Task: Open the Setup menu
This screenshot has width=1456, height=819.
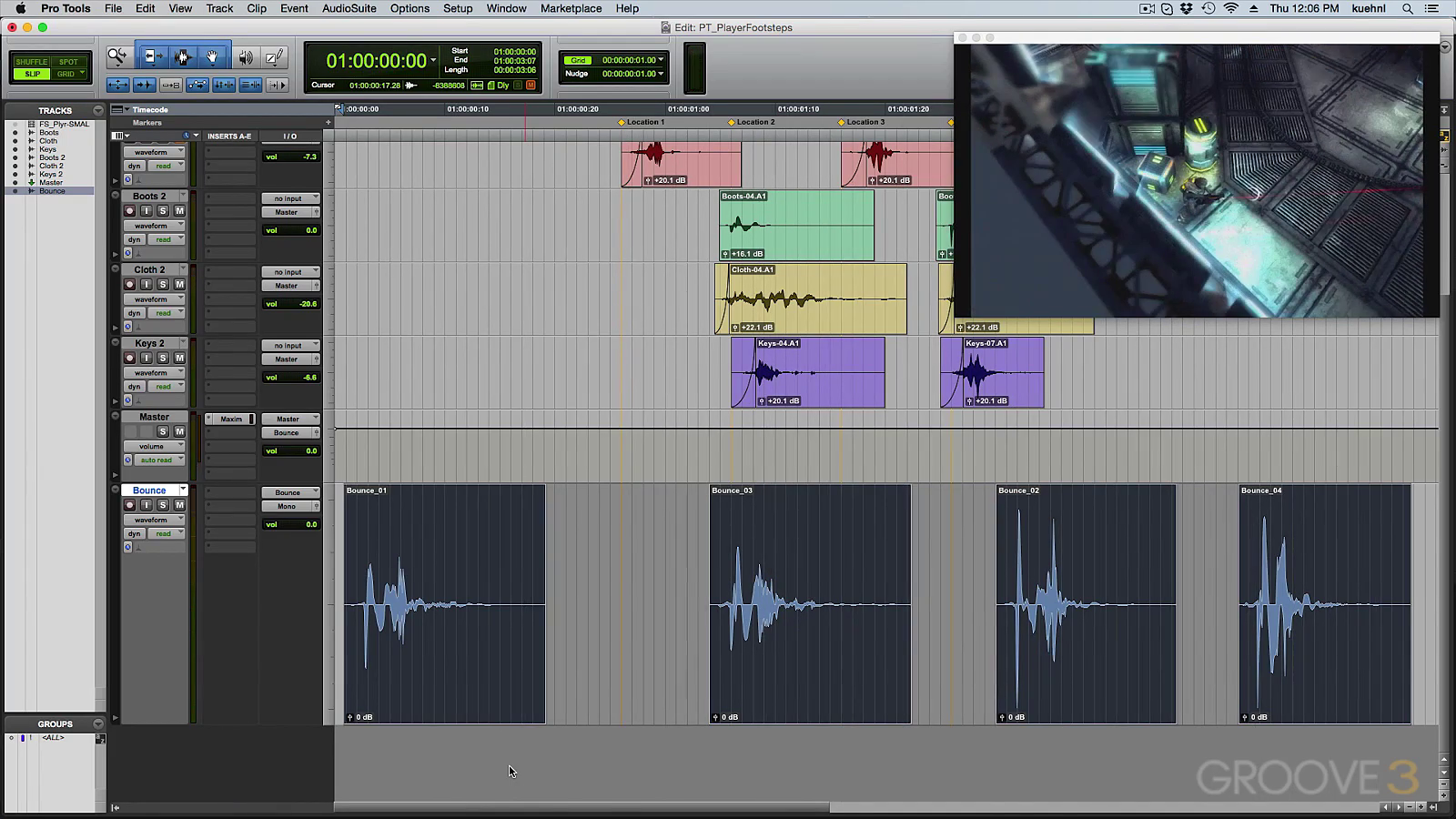Action: pos(458,8)
